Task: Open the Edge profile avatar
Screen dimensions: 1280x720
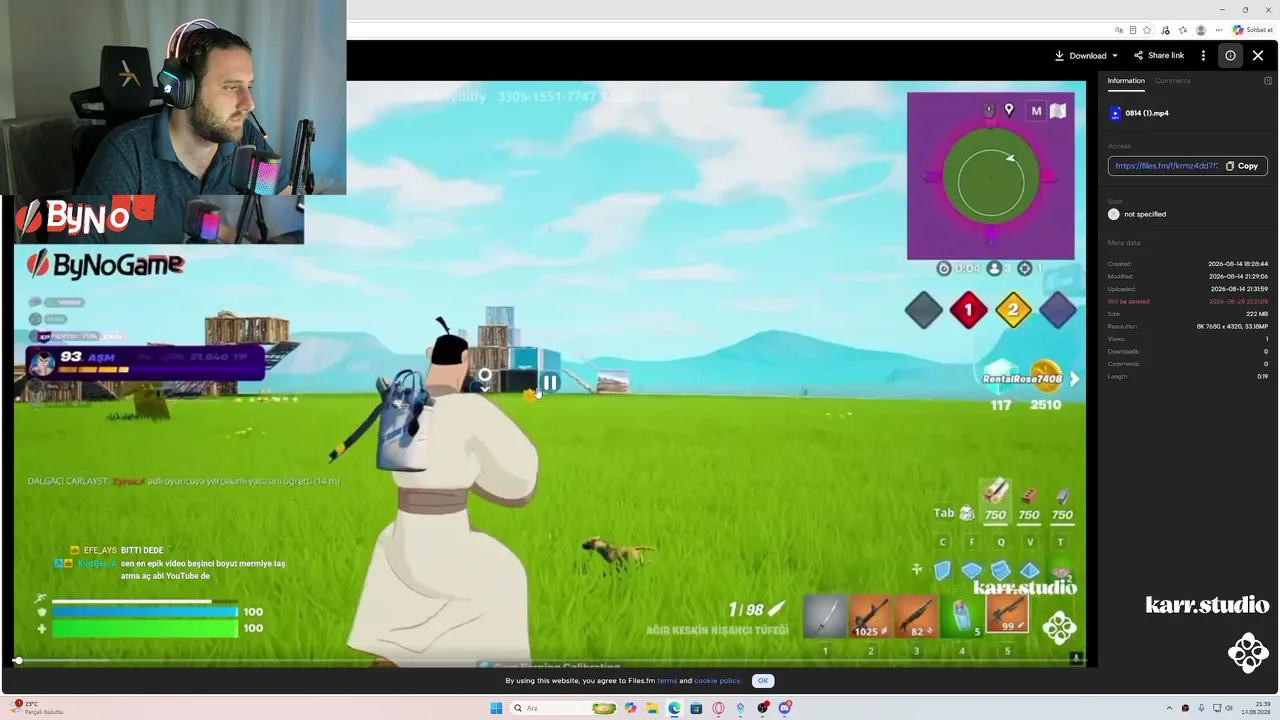Action: tap(1201, 30)
